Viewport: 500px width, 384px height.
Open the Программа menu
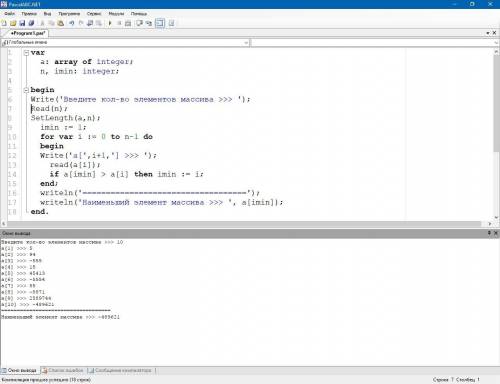click(x=69, y=14)
